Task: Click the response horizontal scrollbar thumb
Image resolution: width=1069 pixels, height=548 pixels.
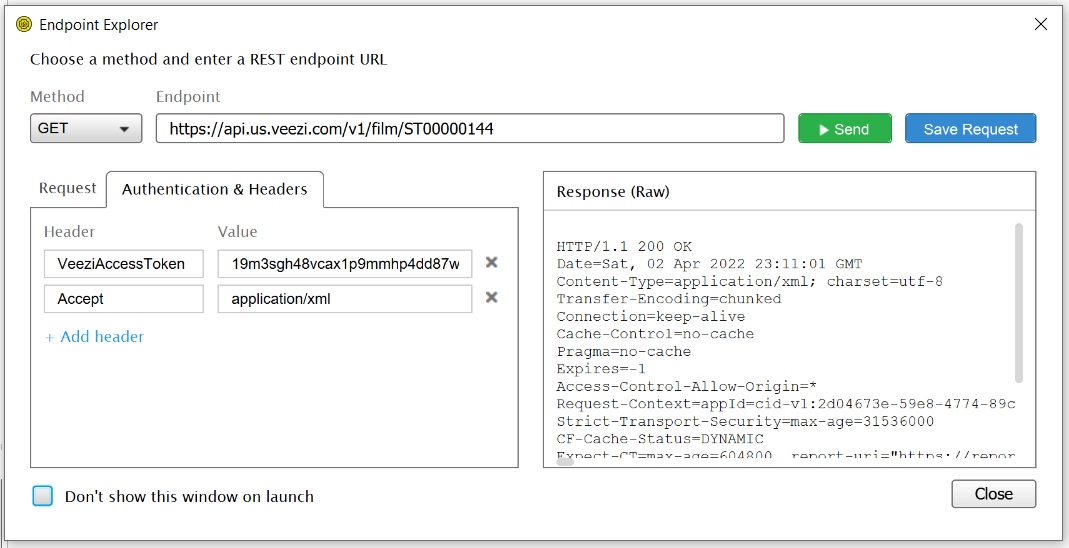Action: coord(565,461)
